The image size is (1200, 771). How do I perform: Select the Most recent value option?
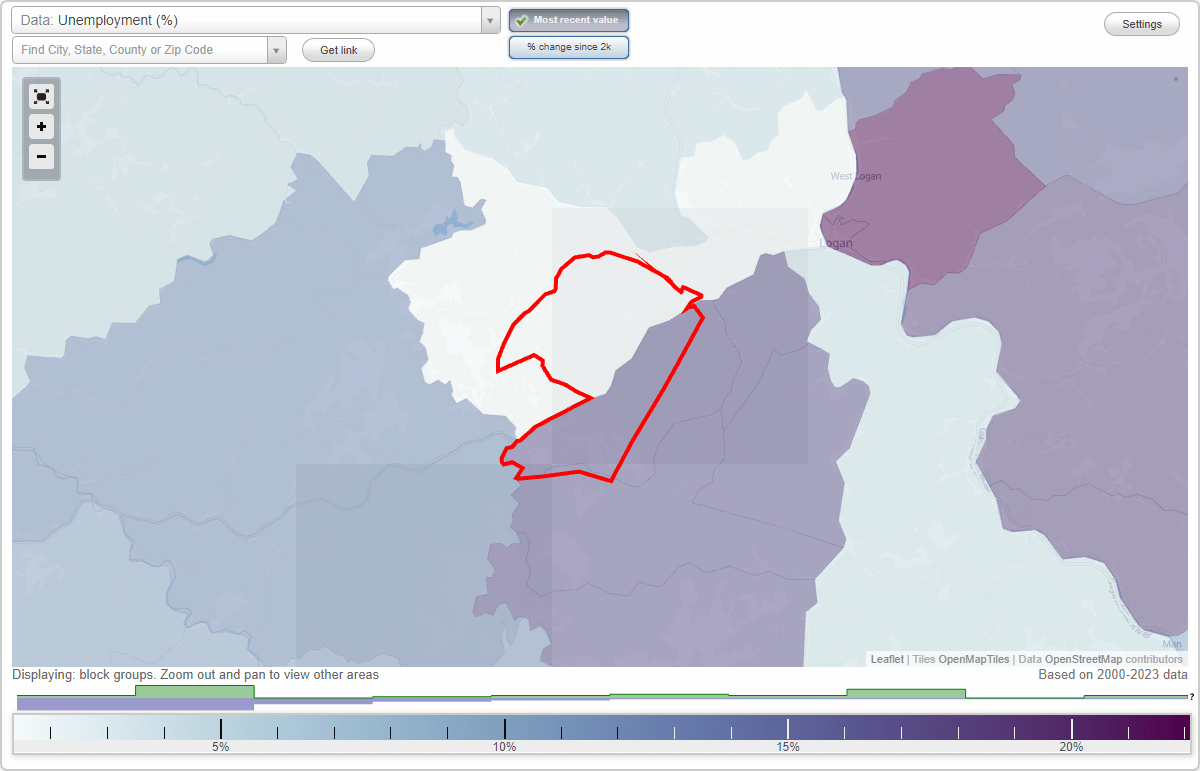click(x=569, y=20)
